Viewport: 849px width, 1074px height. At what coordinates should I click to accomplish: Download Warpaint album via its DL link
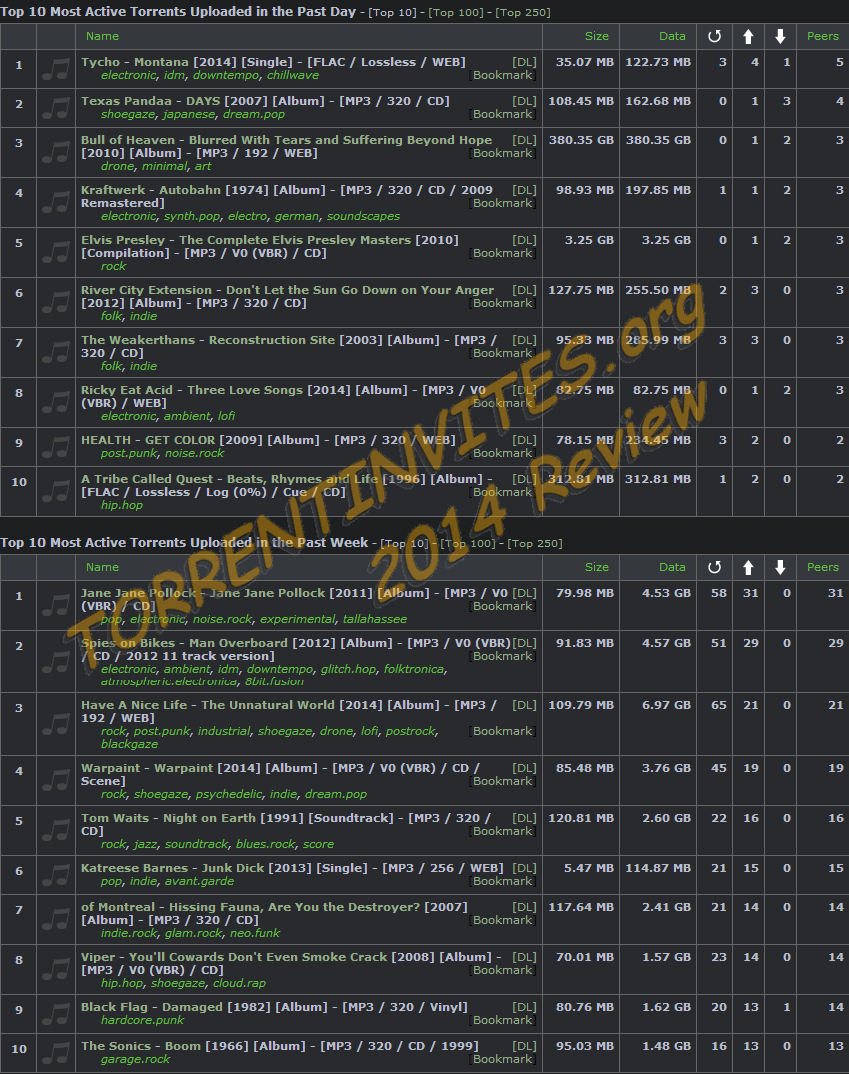[x=524, y=768]
